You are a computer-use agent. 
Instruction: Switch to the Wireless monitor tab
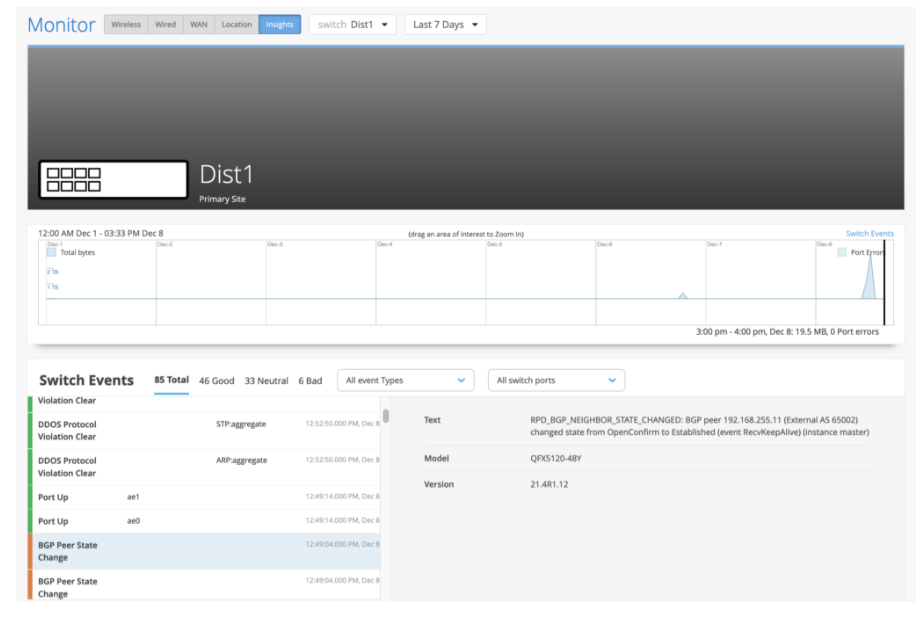coord(126,24)
